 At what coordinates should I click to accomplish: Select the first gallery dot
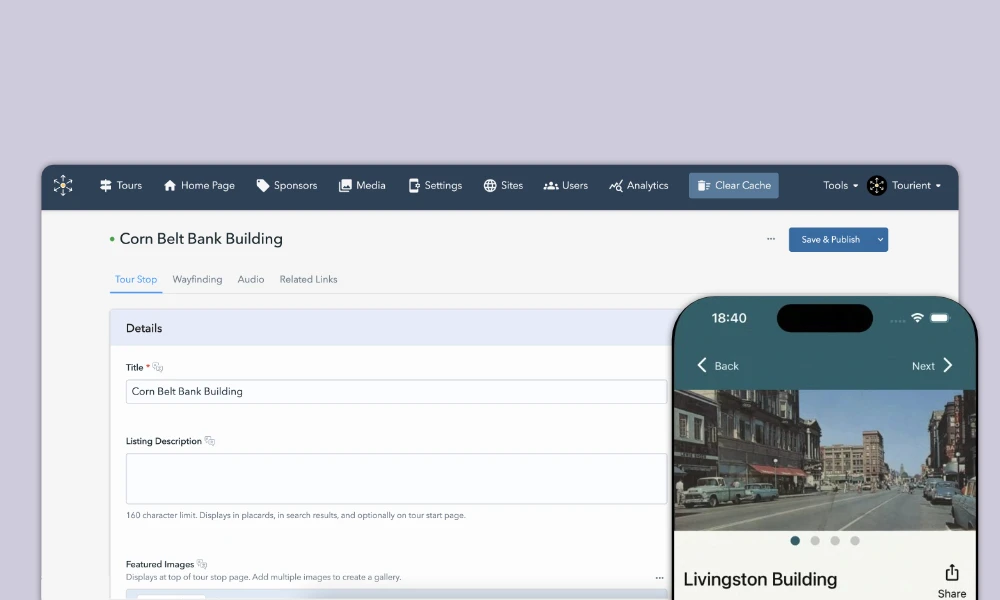(795, 541)
